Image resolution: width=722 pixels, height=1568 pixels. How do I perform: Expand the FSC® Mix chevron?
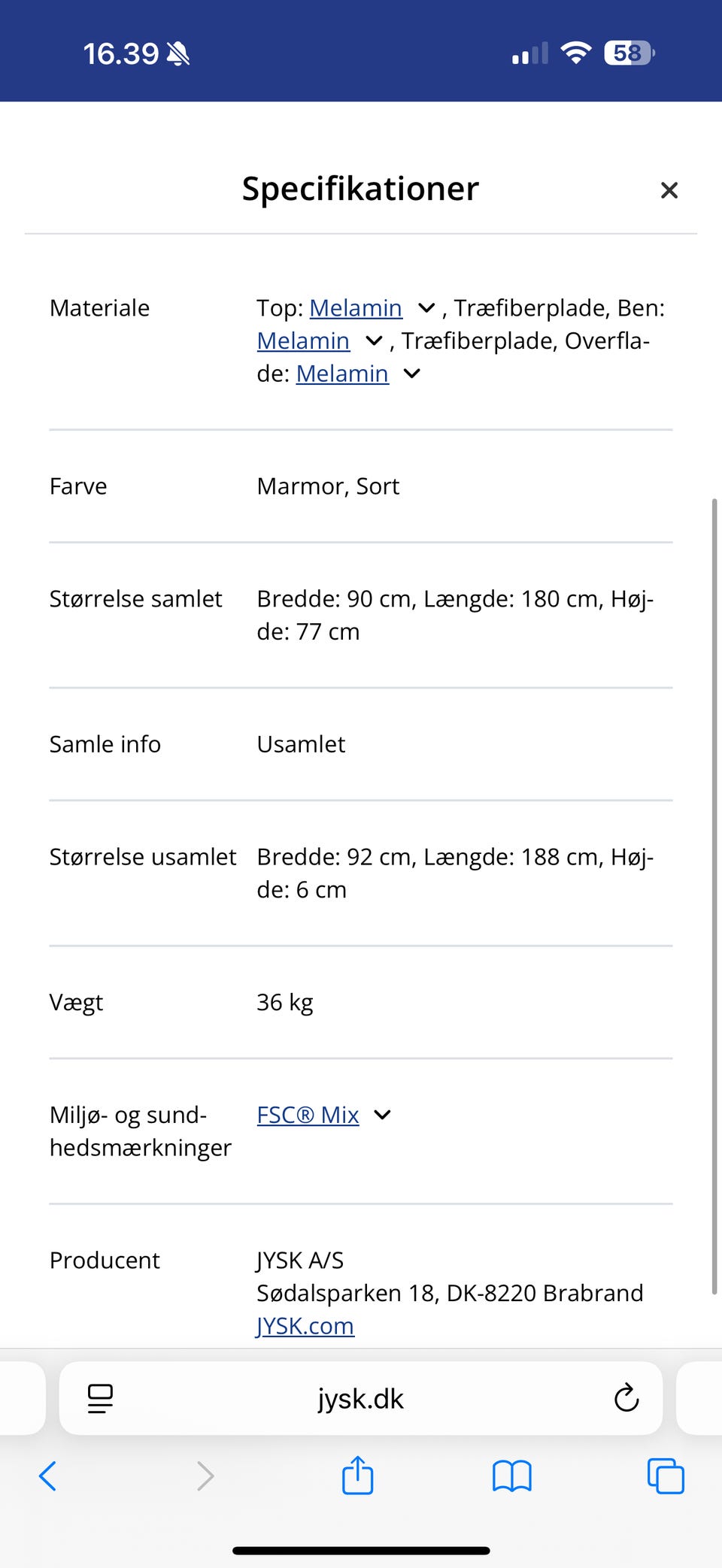[383, 1115]
